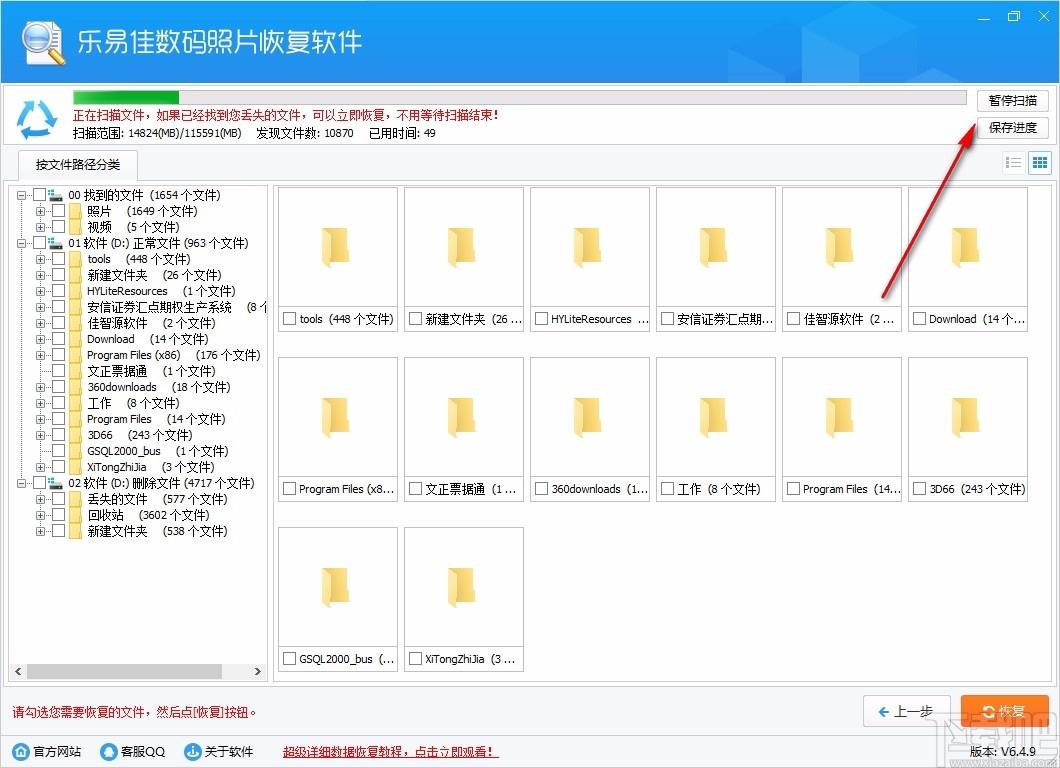Screen dimensions: 1060x768
Task: Switch to list view icon
Action: click(x=1013, y=162)
